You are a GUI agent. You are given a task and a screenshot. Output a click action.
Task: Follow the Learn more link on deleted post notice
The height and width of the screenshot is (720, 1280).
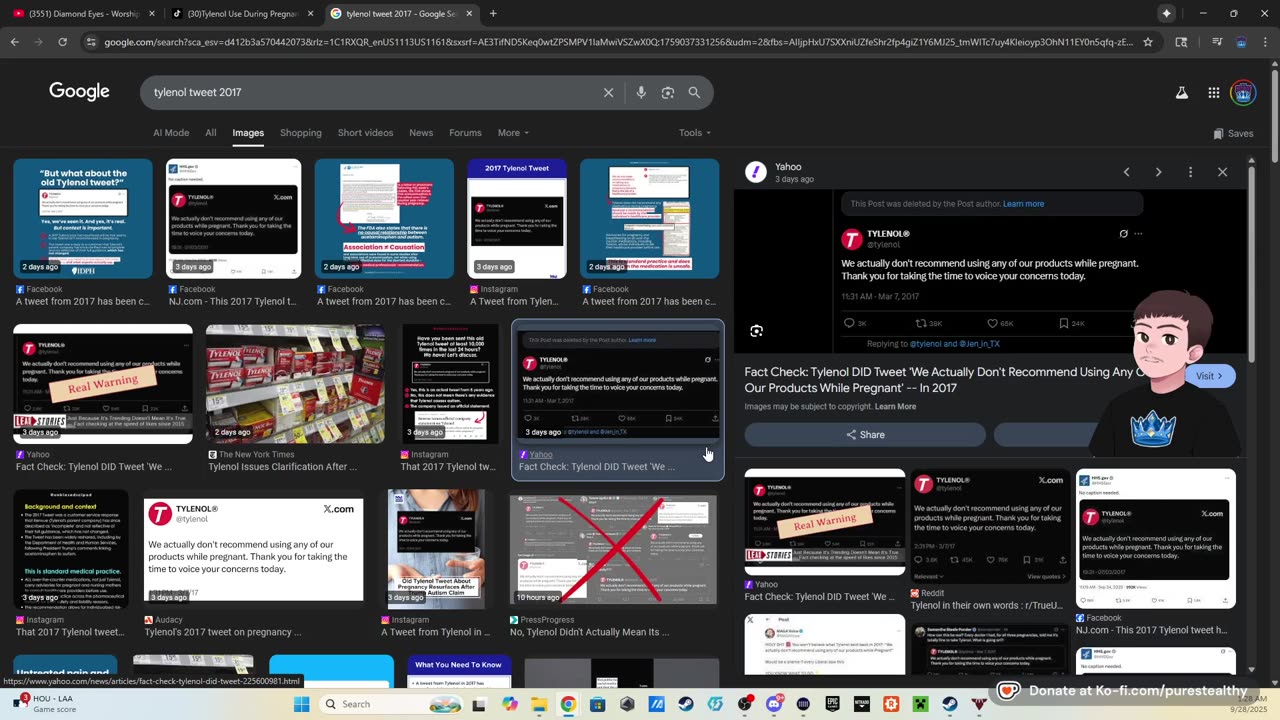click(1023, 204)
